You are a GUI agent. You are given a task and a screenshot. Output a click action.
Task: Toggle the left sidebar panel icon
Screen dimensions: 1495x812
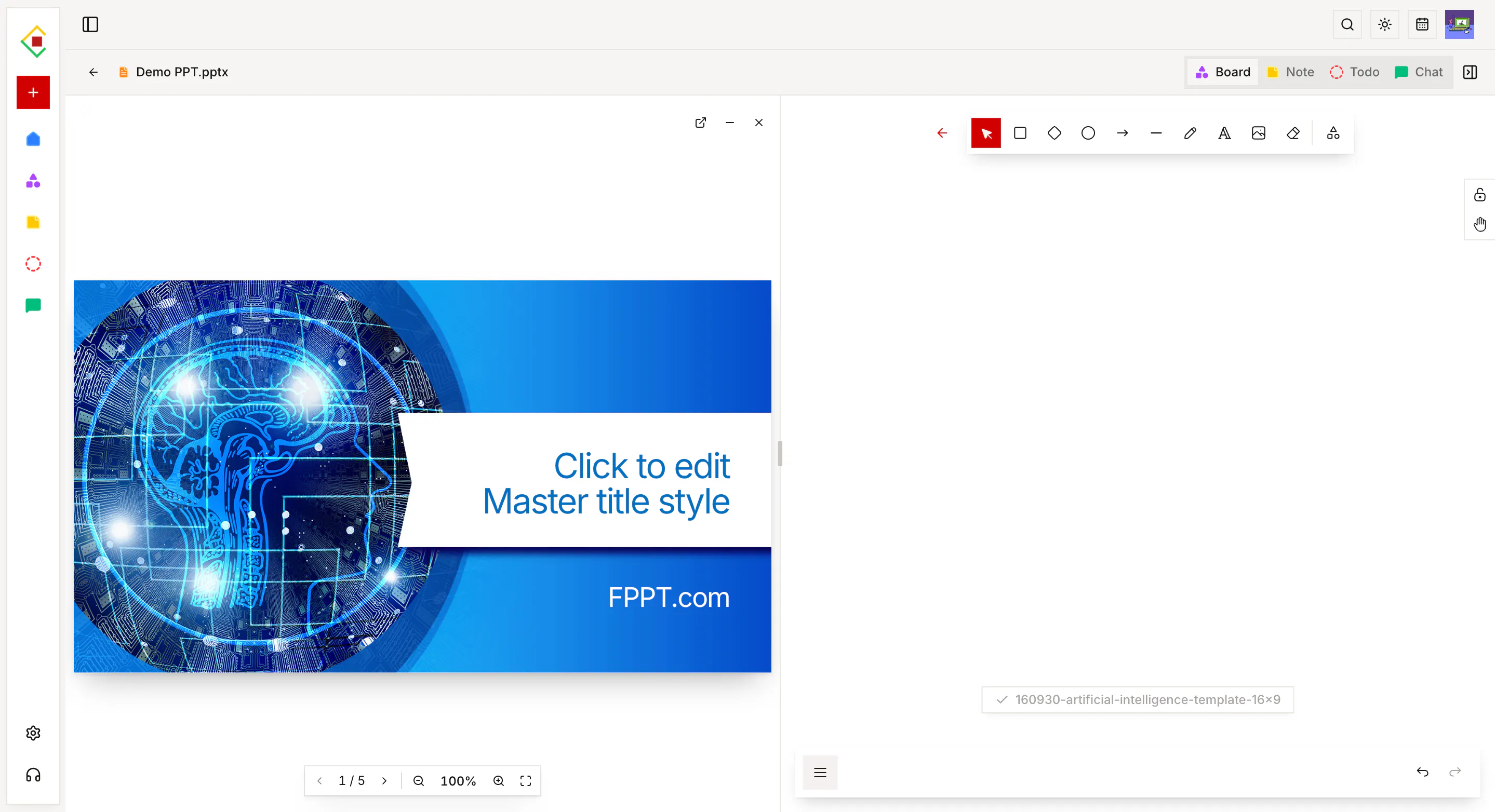[90, 24]
